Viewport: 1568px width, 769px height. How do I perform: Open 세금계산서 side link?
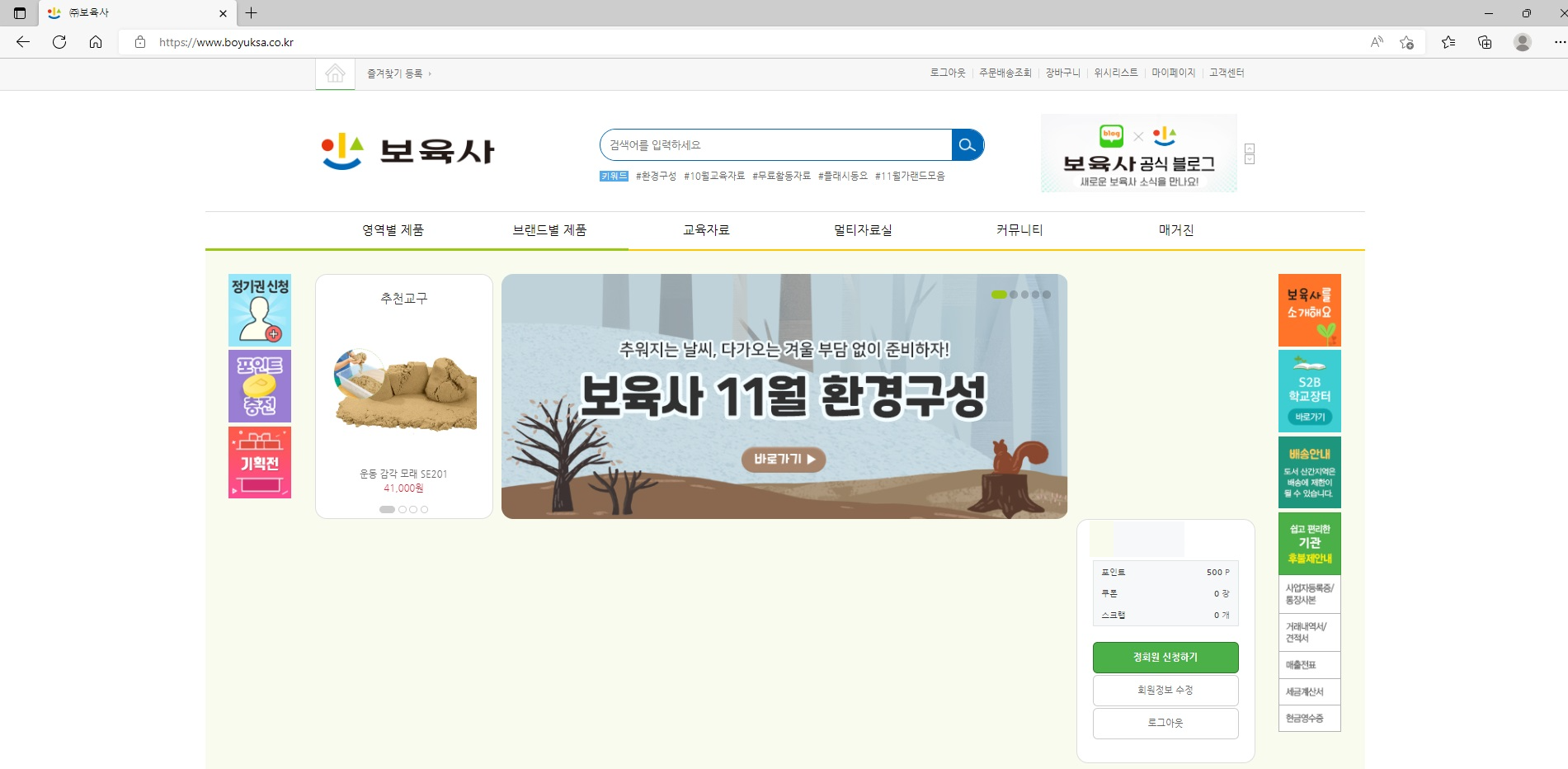click(x=1310, y=692)
